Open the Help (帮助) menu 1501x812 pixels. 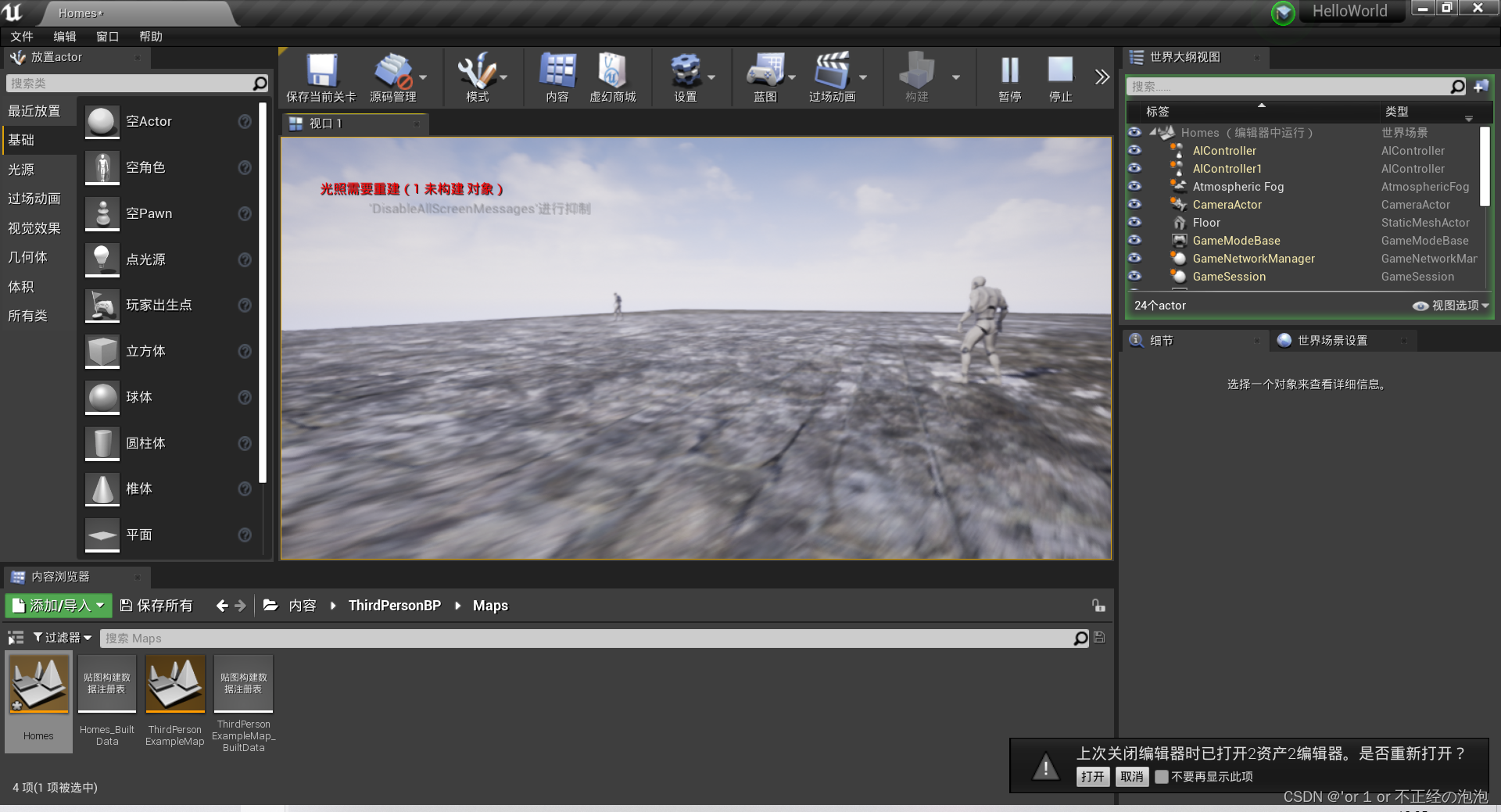pyautogui.click(x=150, y=37)
